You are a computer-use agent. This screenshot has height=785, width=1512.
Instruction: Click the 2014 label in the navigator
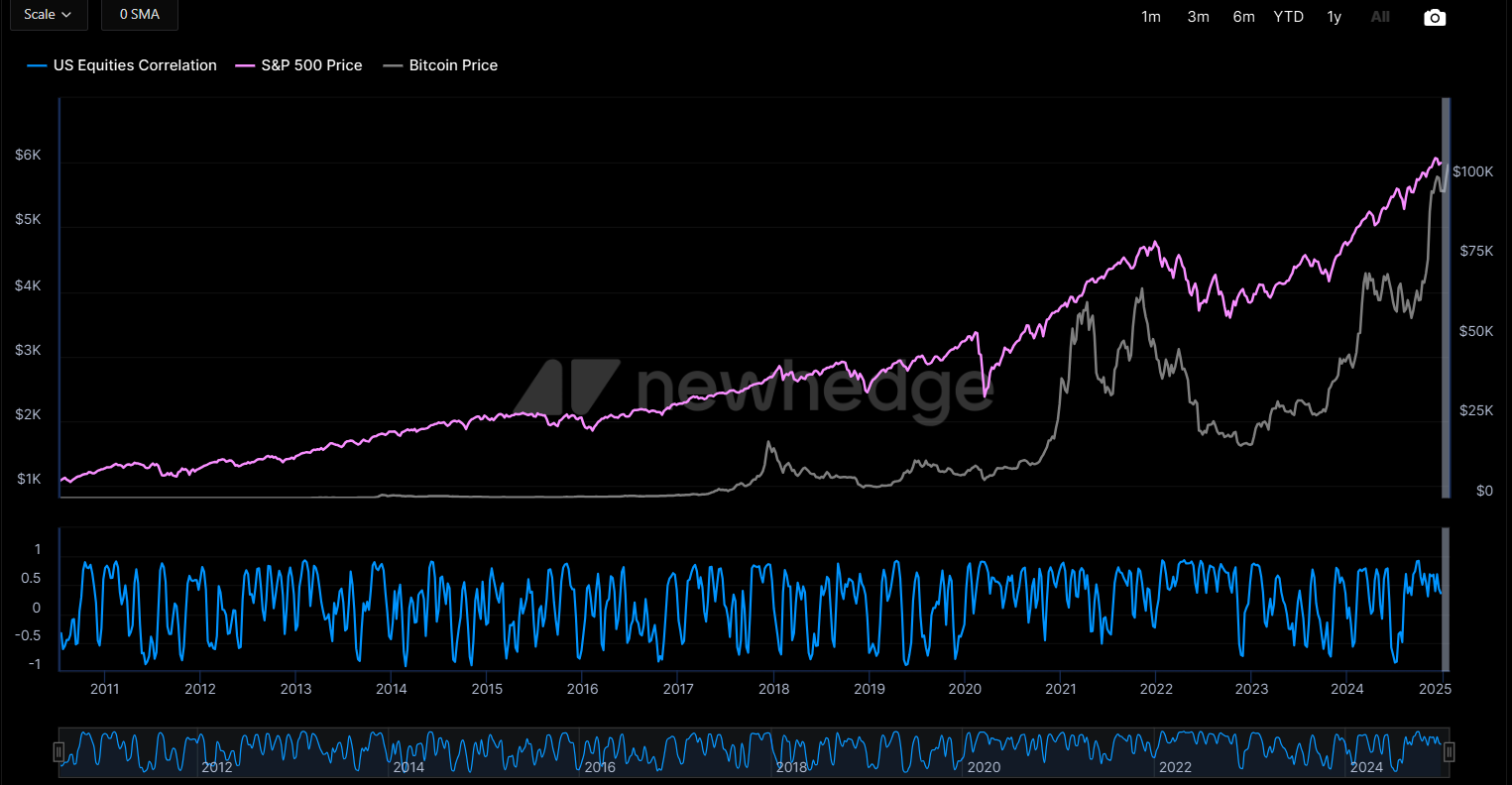[407, 767]
